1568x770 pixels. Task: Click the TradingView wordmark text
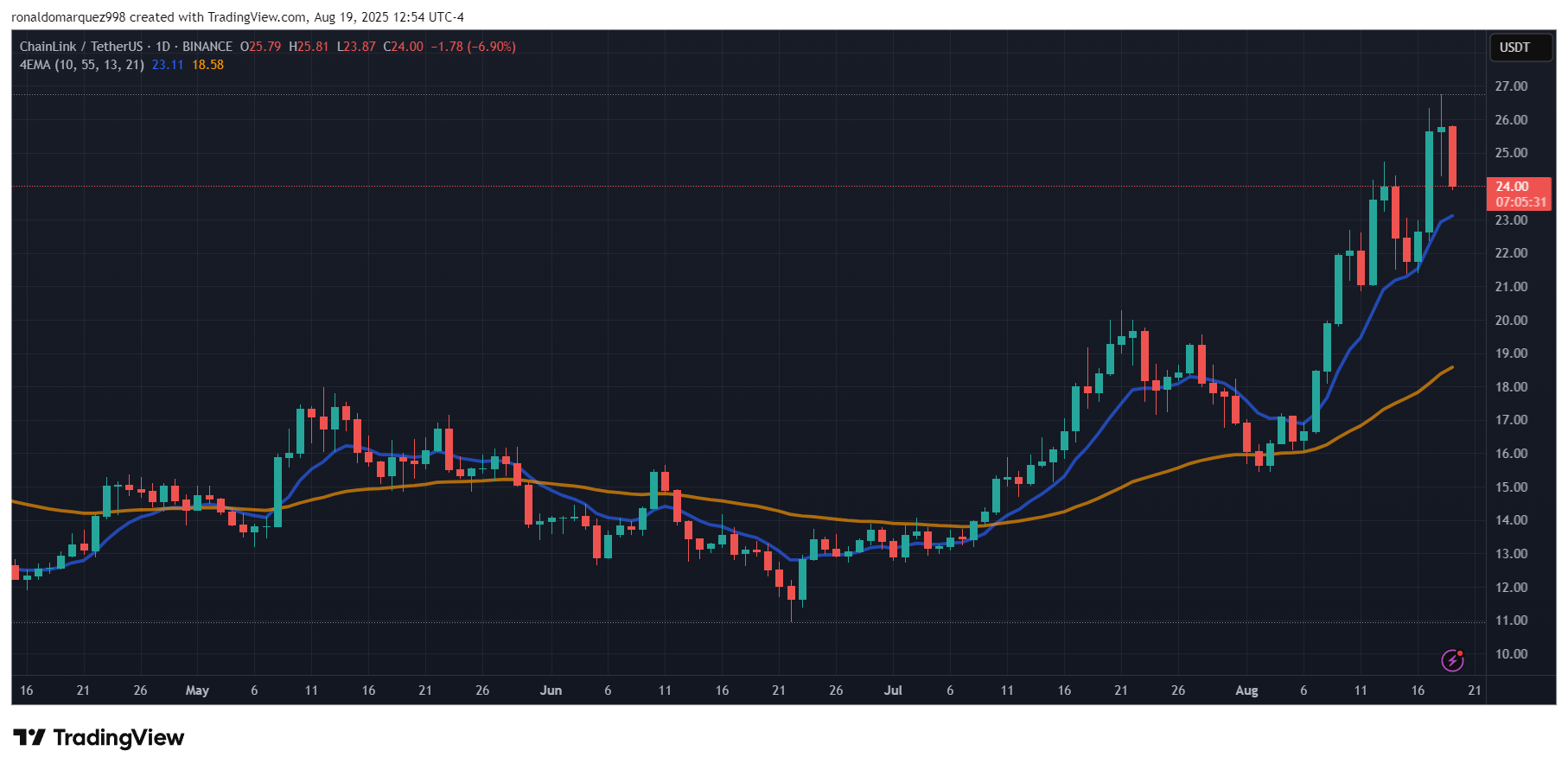tap(118, 737)
